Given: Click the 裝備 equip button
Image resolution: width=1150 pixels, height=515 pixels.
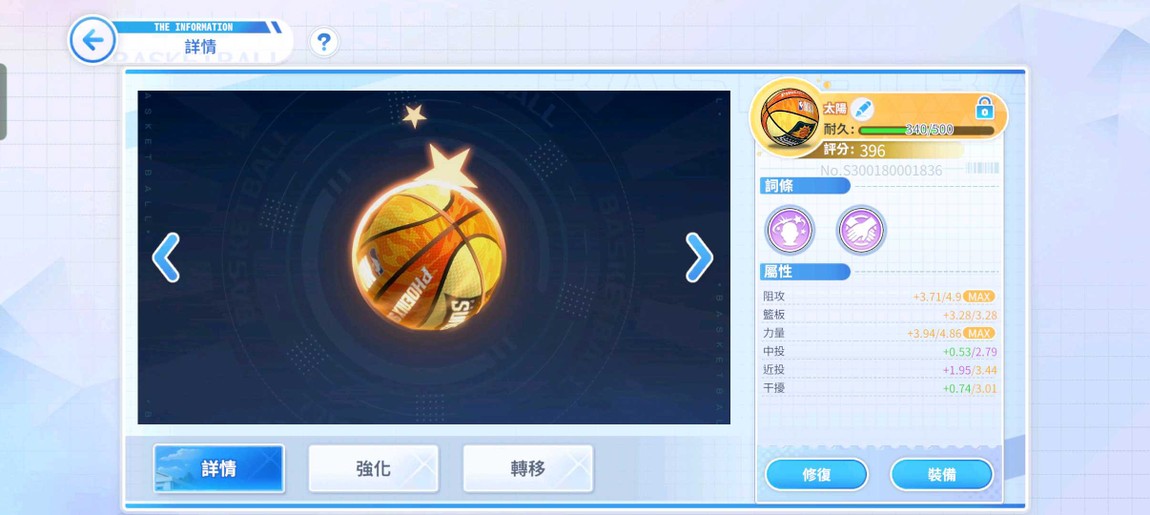Looking at the screenshot, I should (x=942, y=475).
